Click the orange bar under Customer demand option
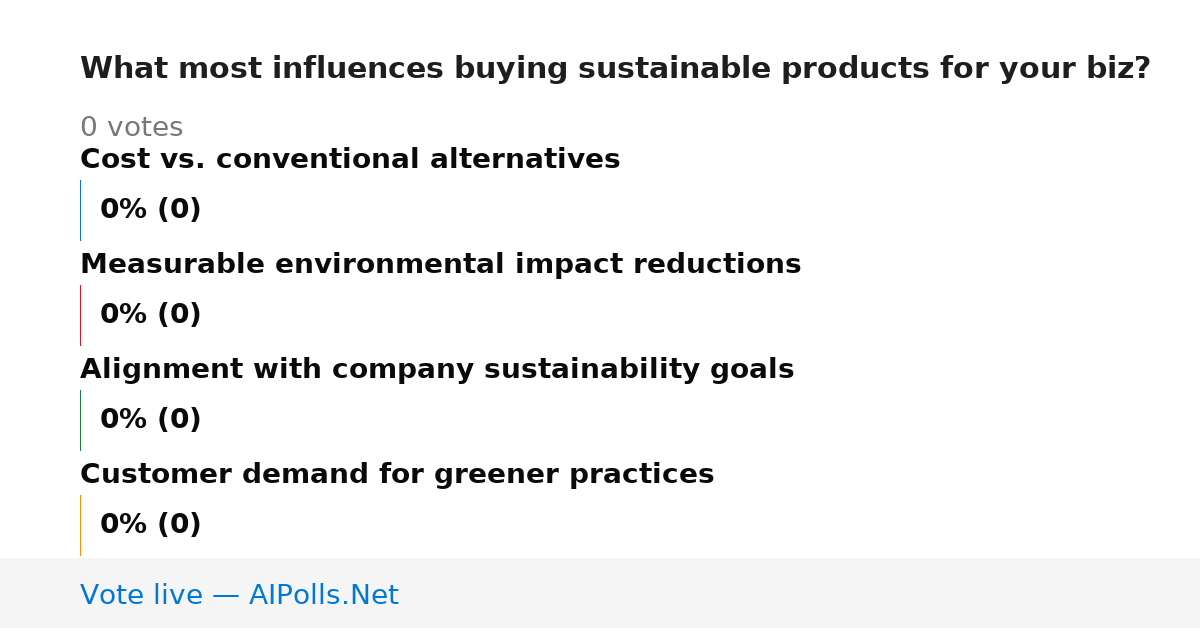Image resolution: width=1200 pixels, height=628 pixels. point(80,525)
